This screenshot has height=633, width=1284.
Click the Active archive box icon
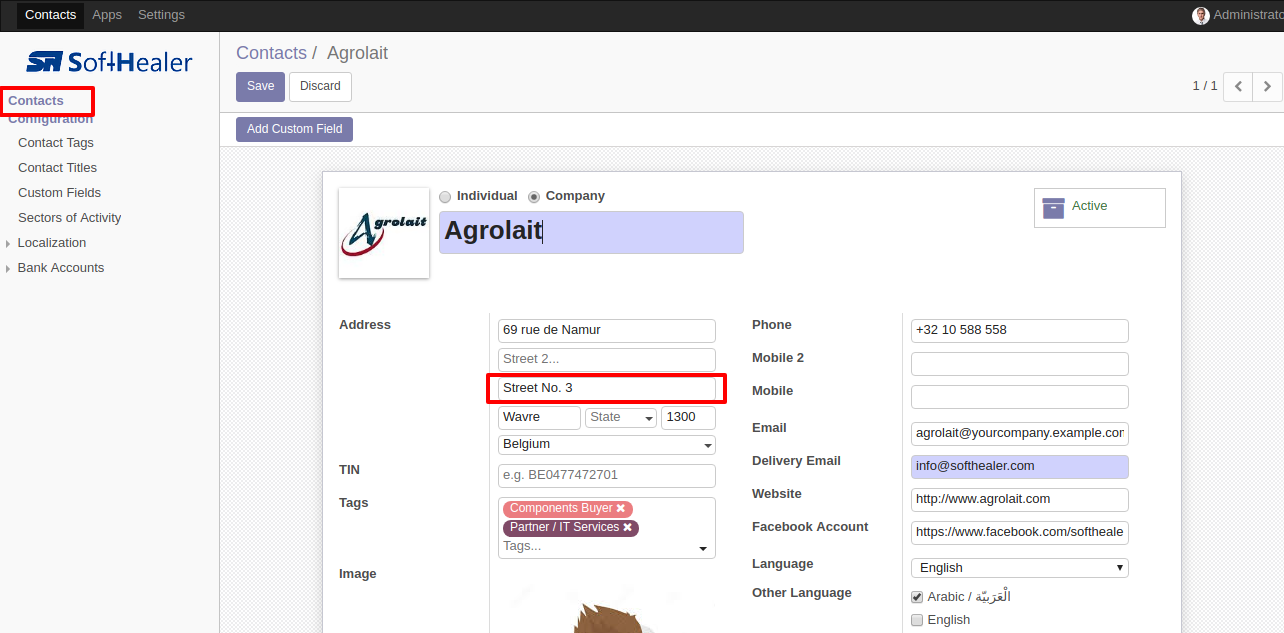click(1053, 207)
